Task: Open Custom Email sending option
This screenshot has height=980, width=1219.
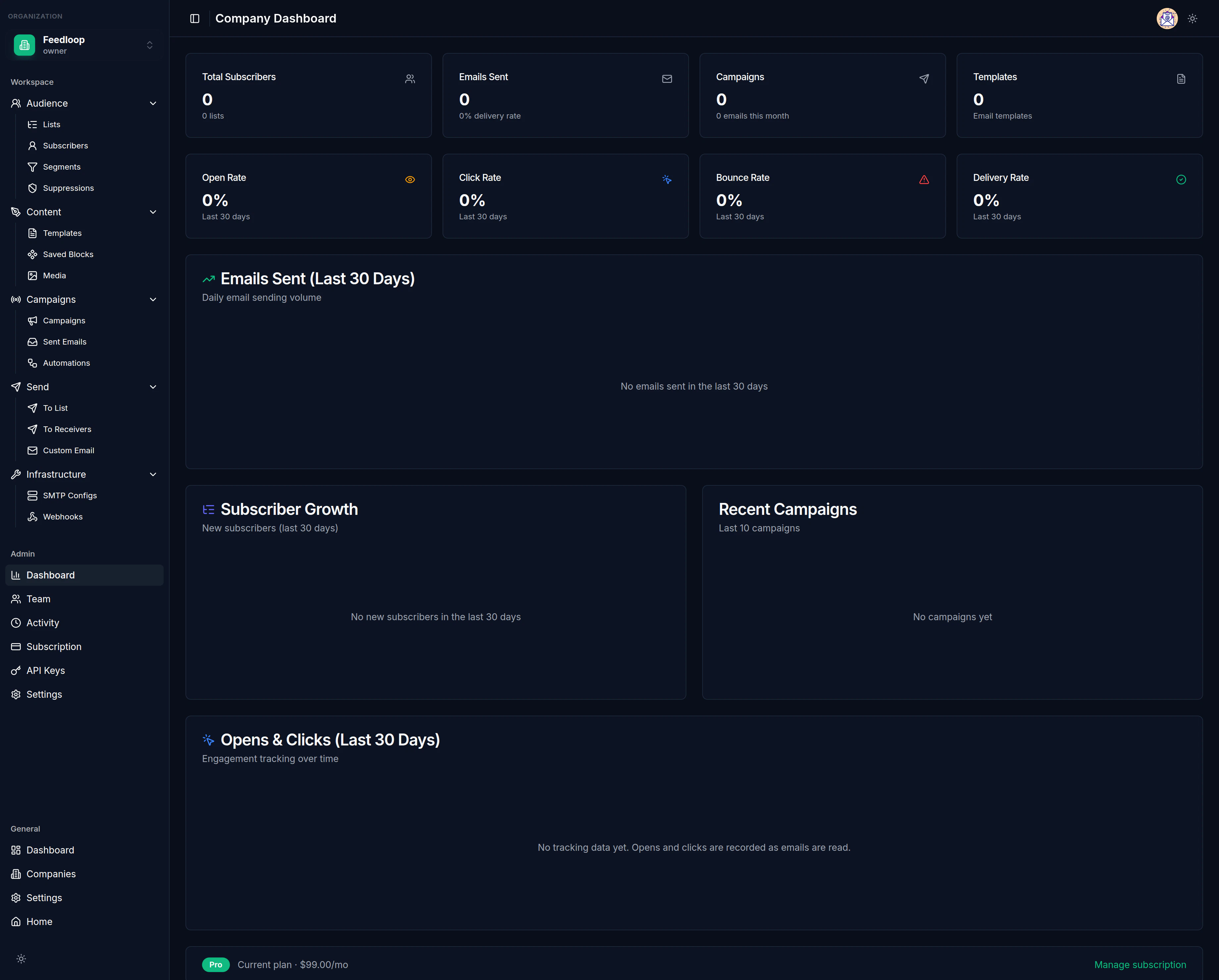Action: (69, 450)
